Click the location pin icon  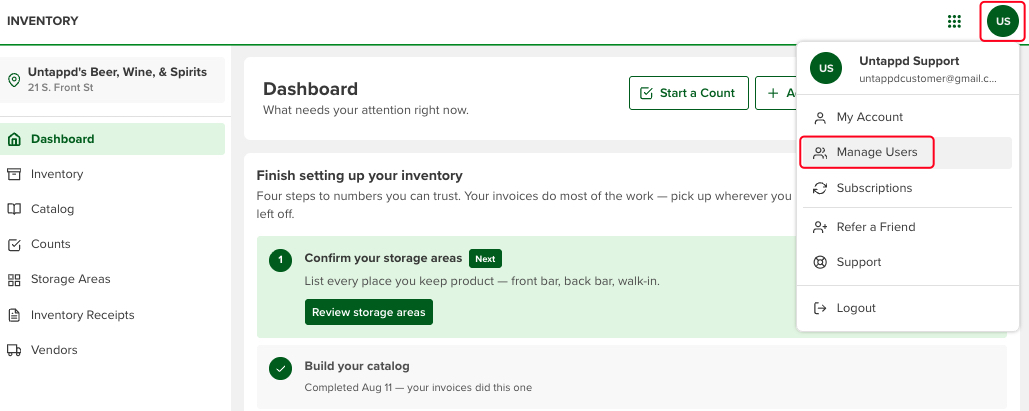click(x=14, y=79)
